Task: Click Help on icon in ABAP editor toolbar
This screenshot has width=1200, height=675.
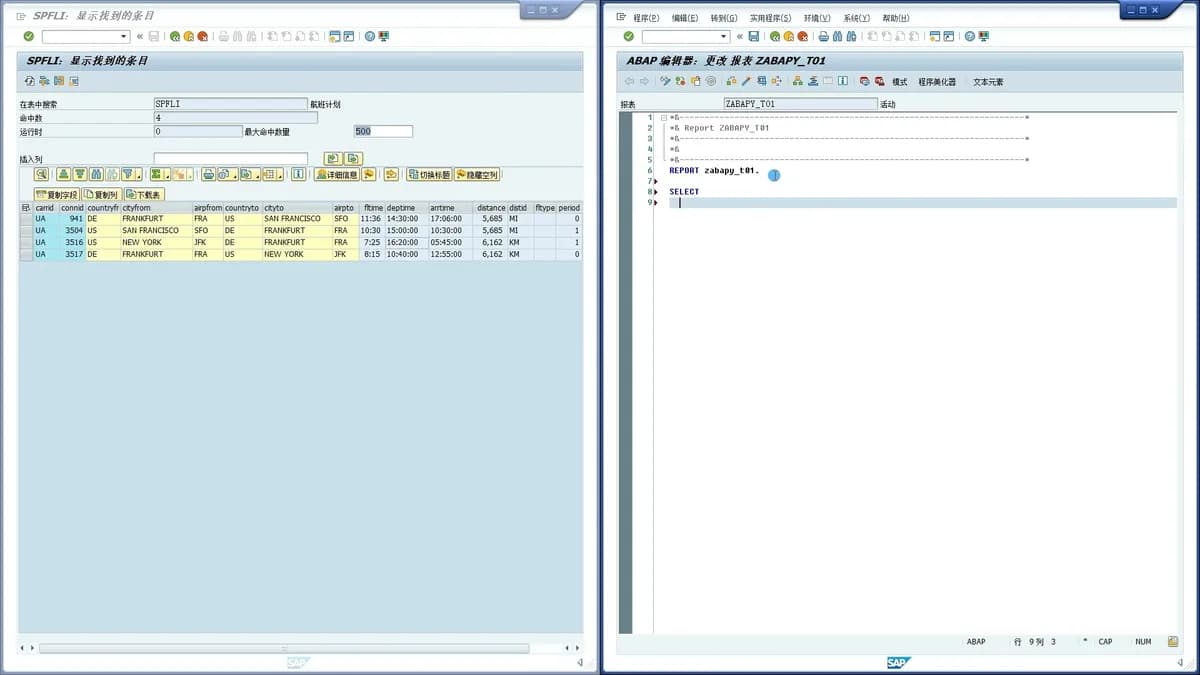Action: 843,81
